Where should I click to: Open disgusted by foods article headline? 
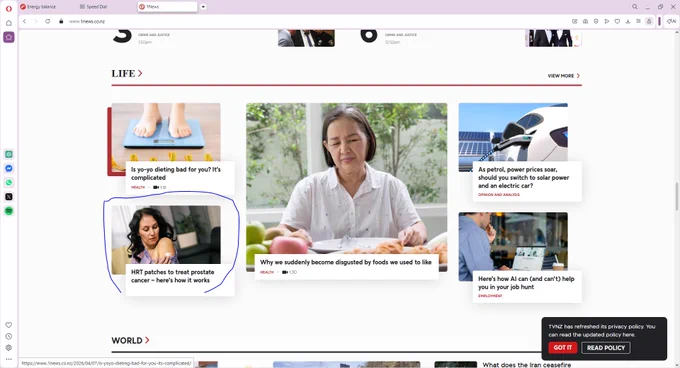coord(346,262)
